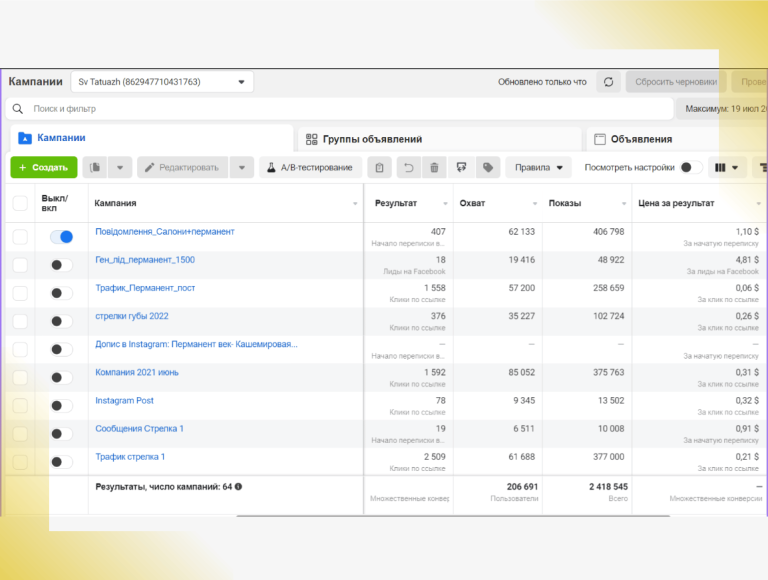Switch on стрелки губы 2022 campaign
768x580 pixels.
tap(62, 321)
